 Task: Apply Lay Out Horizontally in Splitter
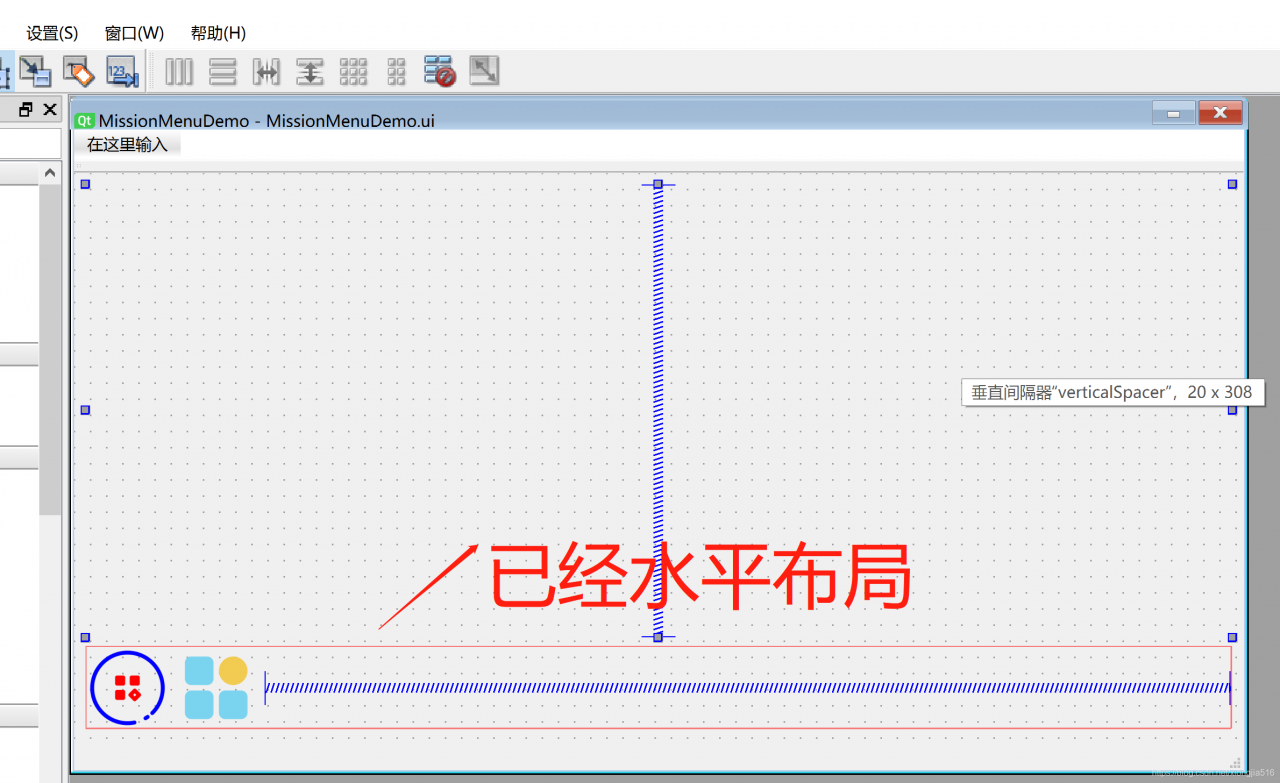pos(266,71)
